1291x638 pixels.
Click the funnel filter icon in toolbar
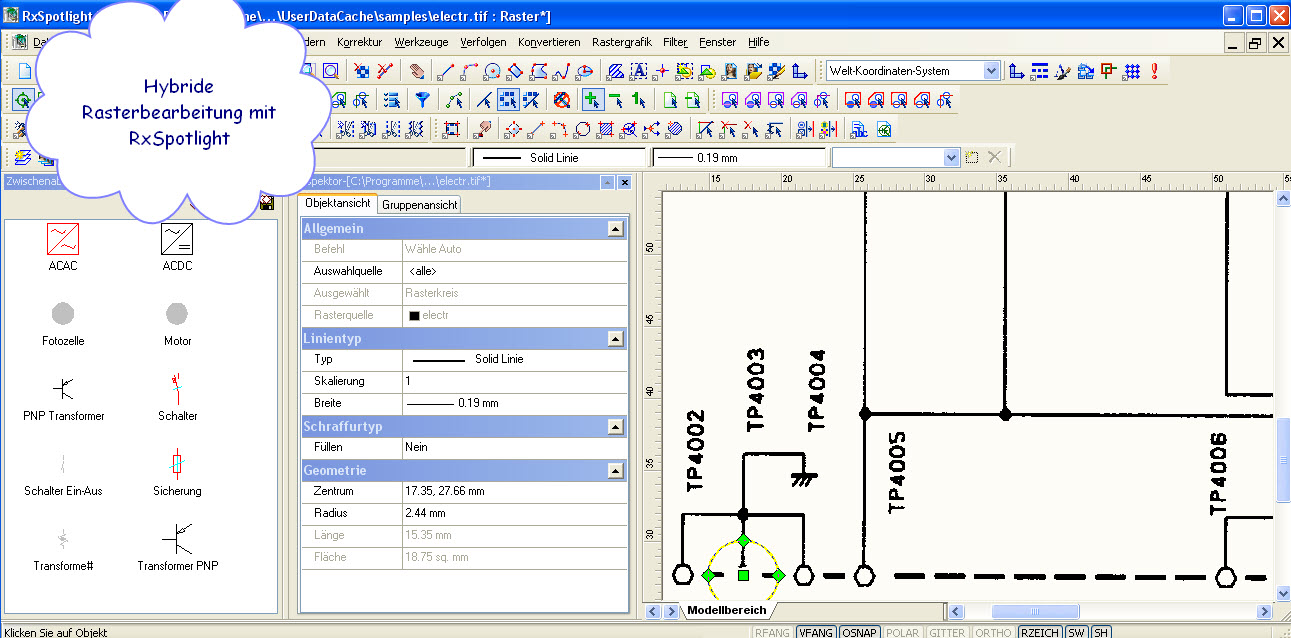[x=423, y=100]
